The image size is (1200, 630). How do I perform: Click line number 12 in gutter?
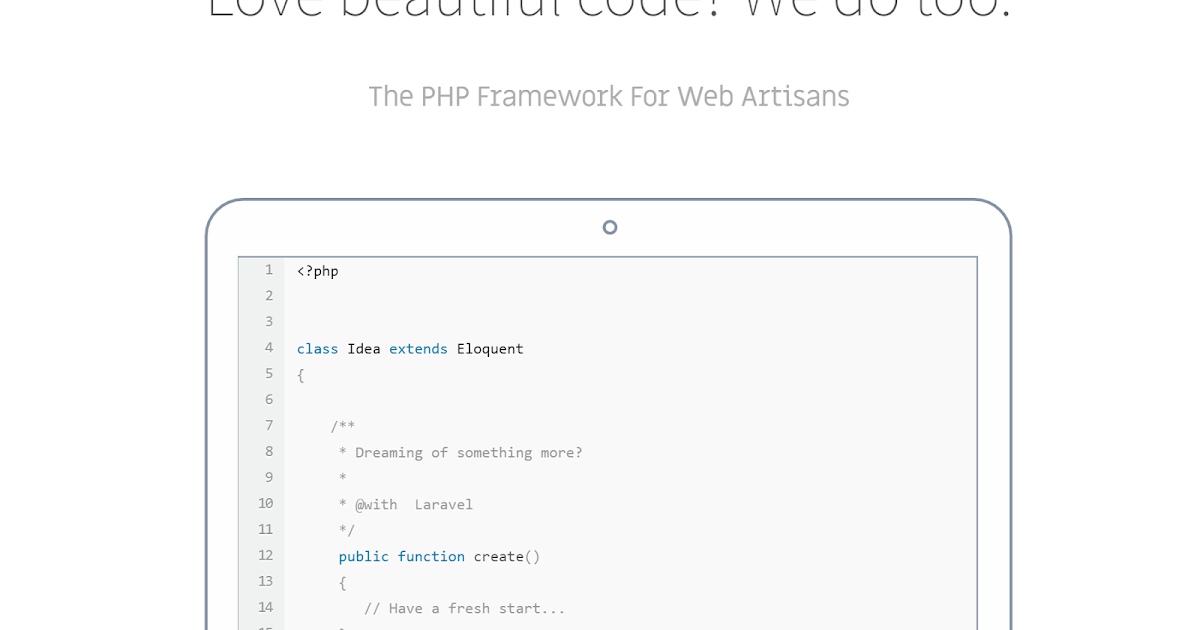pyautogui.click(x=265, y=556)
